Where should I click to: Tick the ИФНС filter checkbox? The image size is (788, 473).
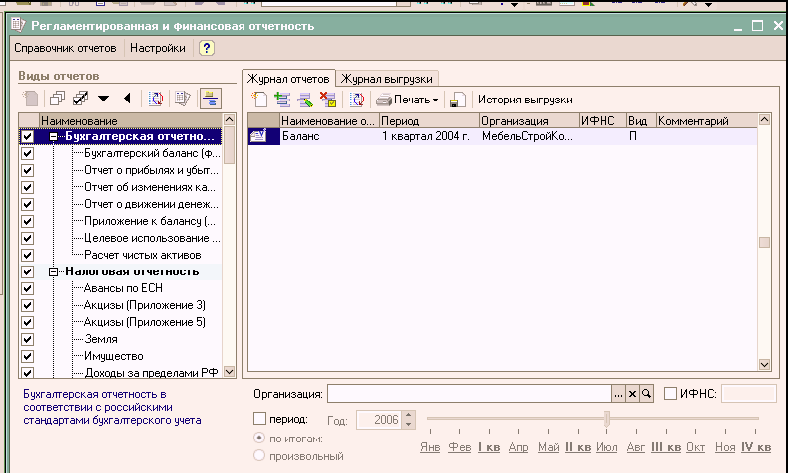671,395
